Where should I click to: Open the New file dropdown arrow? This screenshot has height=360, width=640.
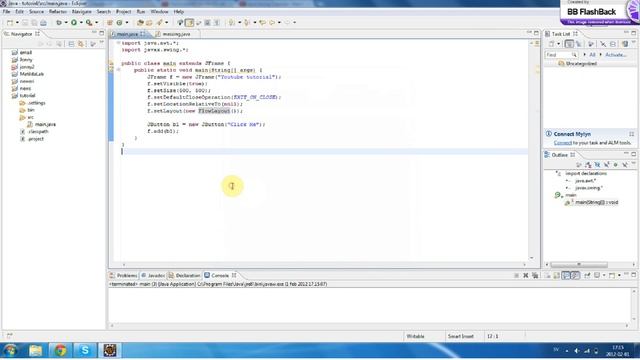tap(17, 22)
